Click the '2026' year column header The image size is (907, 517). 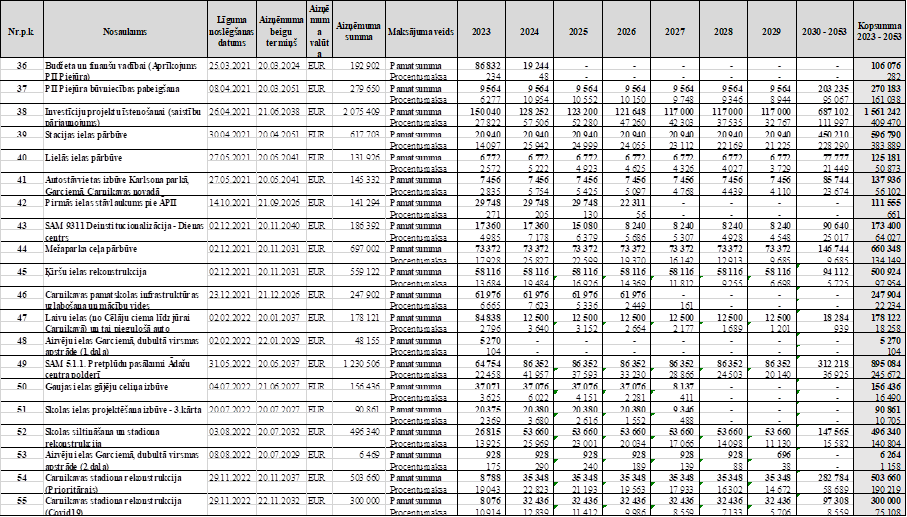(x=625, y=31)
